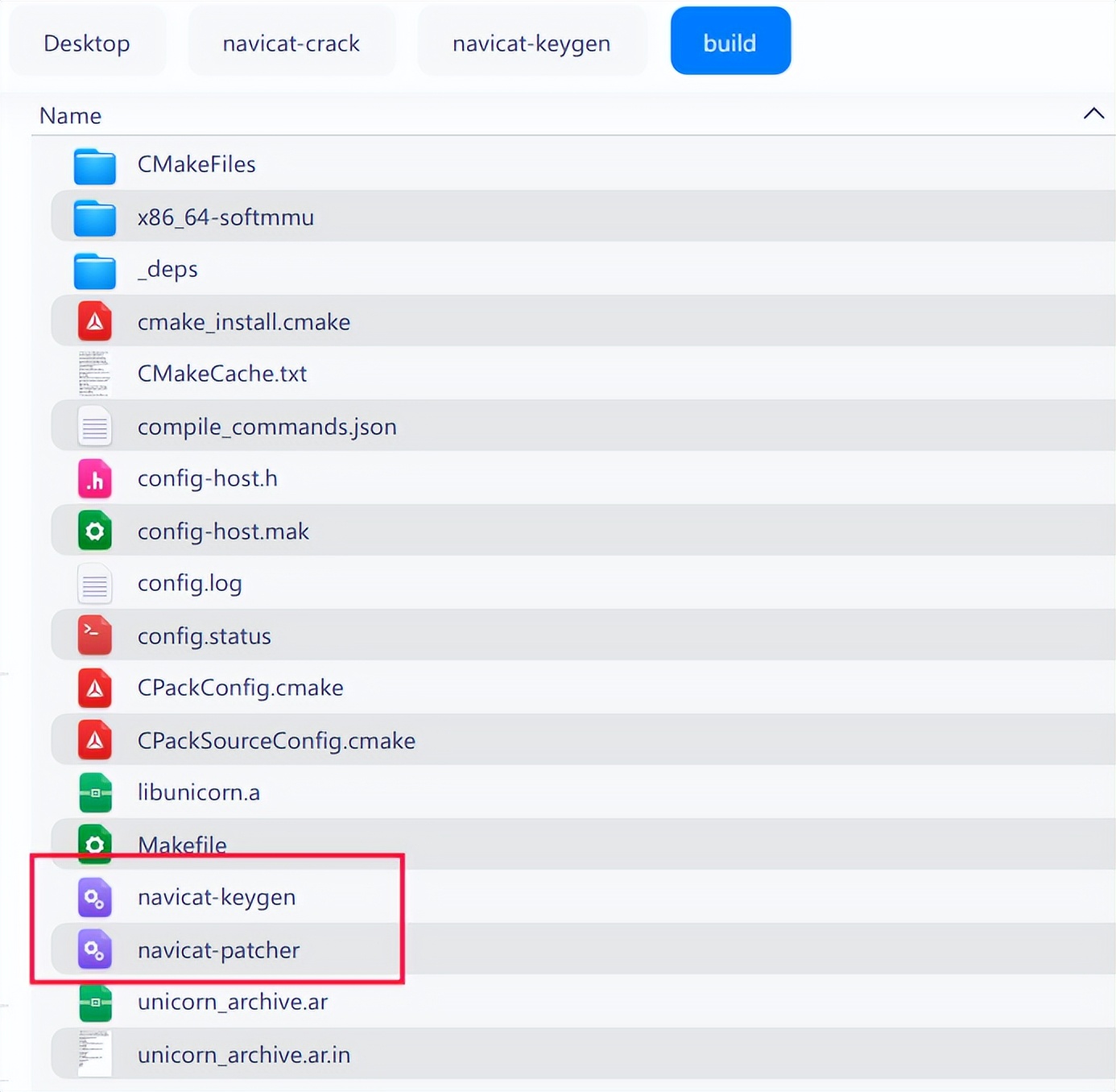Select compile_commands.json file name
The image size is (1116, 1092).
[x=267, y=427]
